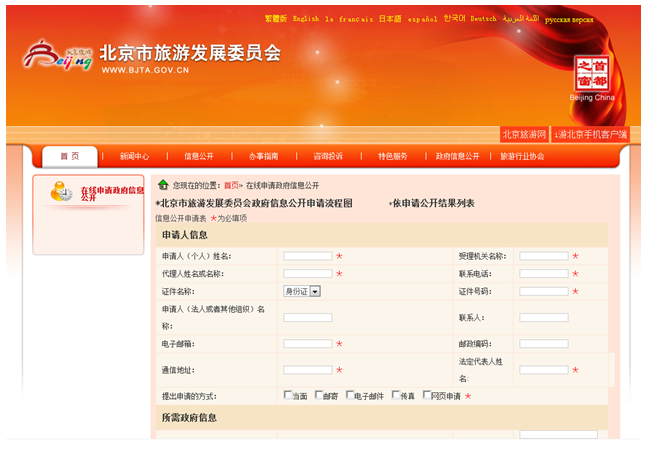The height and width of the screenshot is (455, 647).
Task: Click the person-with-clock icon in the sidebar
Action: pos(62,191)
